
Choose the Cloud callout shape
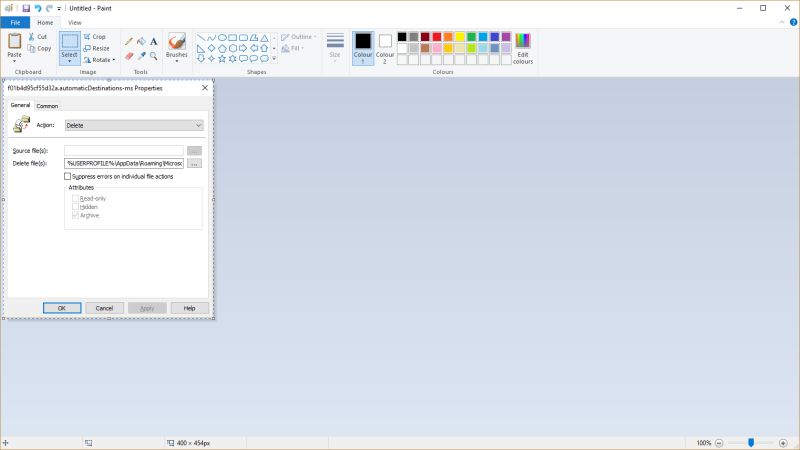(264, 59)
